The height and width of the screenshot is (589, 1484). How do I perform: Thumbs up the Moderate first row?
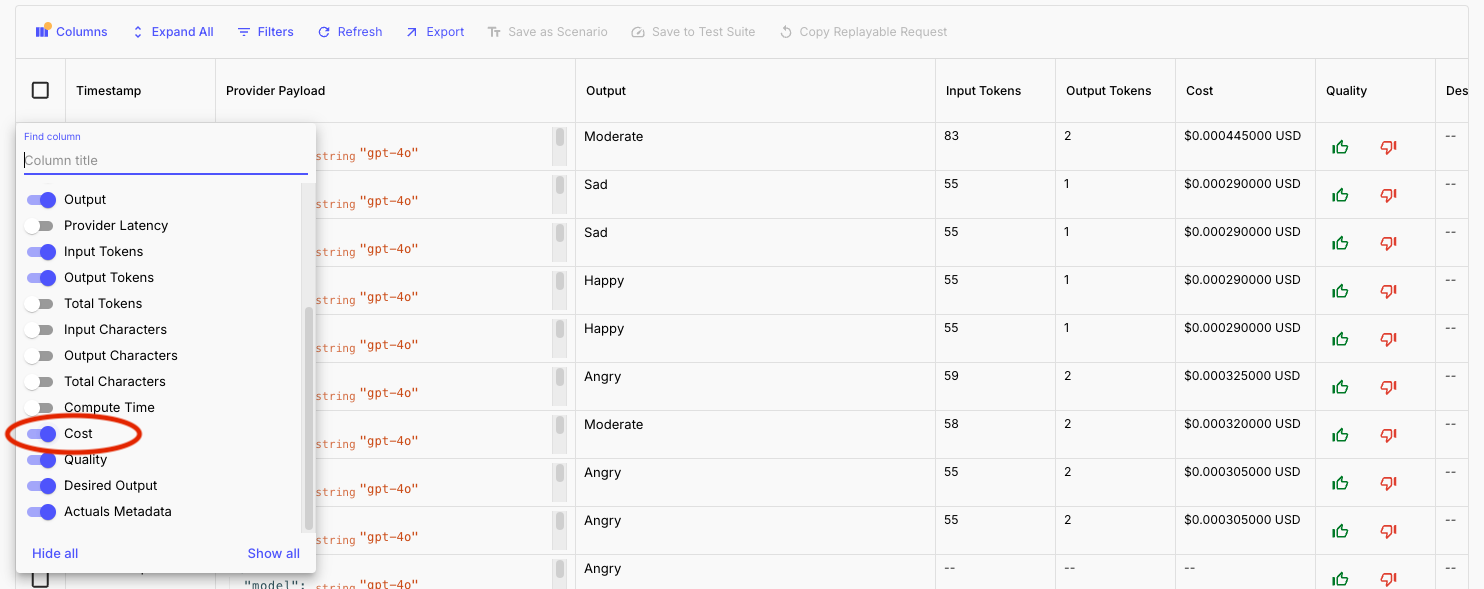click(1340, 147)
